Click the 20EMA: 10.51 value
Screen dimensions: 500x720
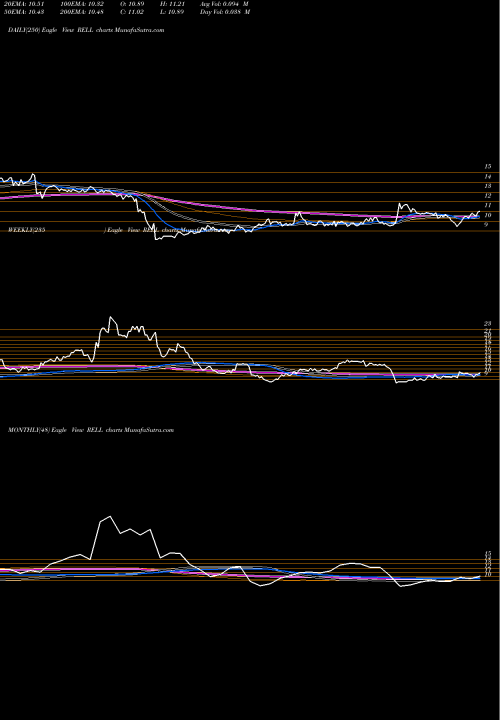pos(23,4)
